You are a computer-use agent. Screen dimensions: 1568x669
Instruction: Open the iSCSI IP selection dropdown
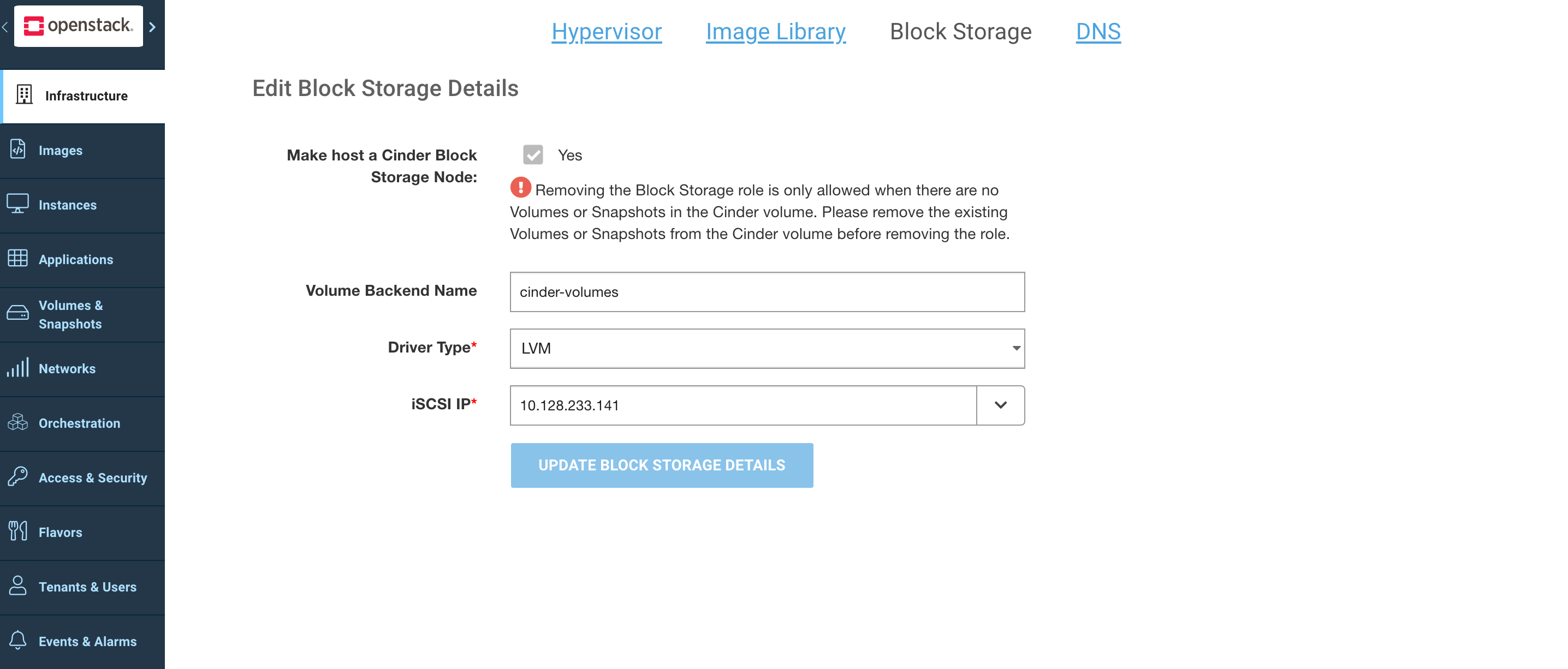click(1000, 405)
